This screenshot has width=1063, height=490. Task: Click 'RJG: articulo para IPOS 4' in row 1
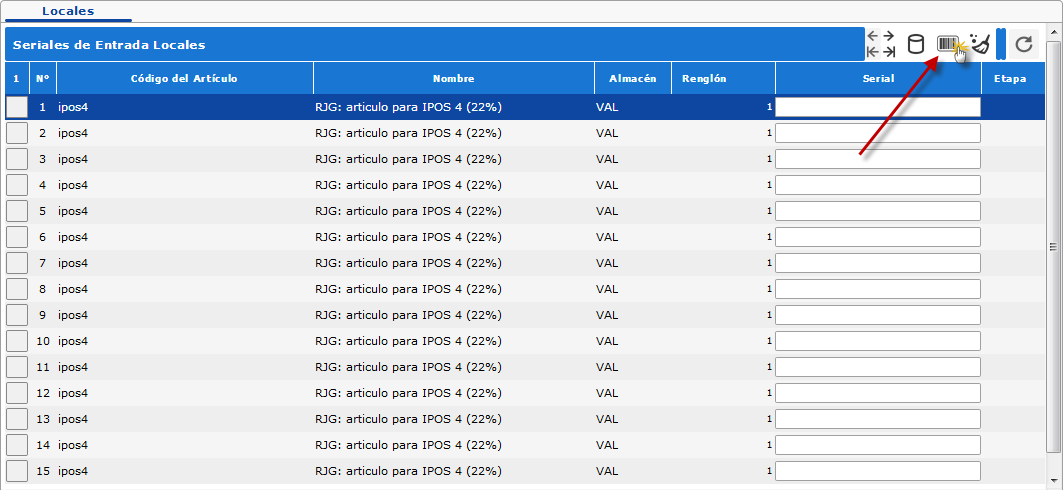point(389,107)
